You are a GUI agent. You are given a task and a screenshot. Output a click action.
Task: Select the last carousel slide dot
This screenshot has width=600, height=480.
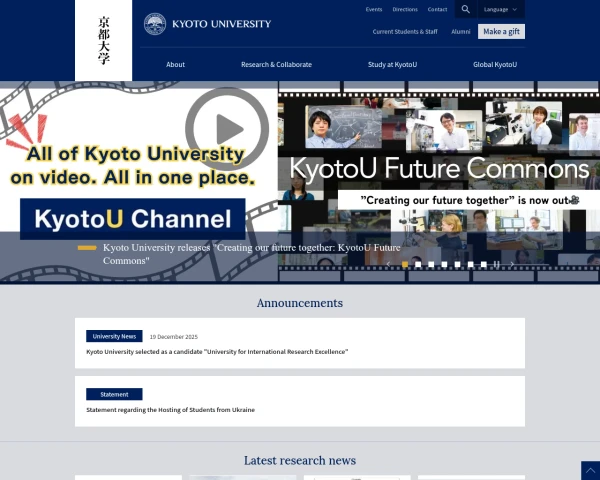484,264
